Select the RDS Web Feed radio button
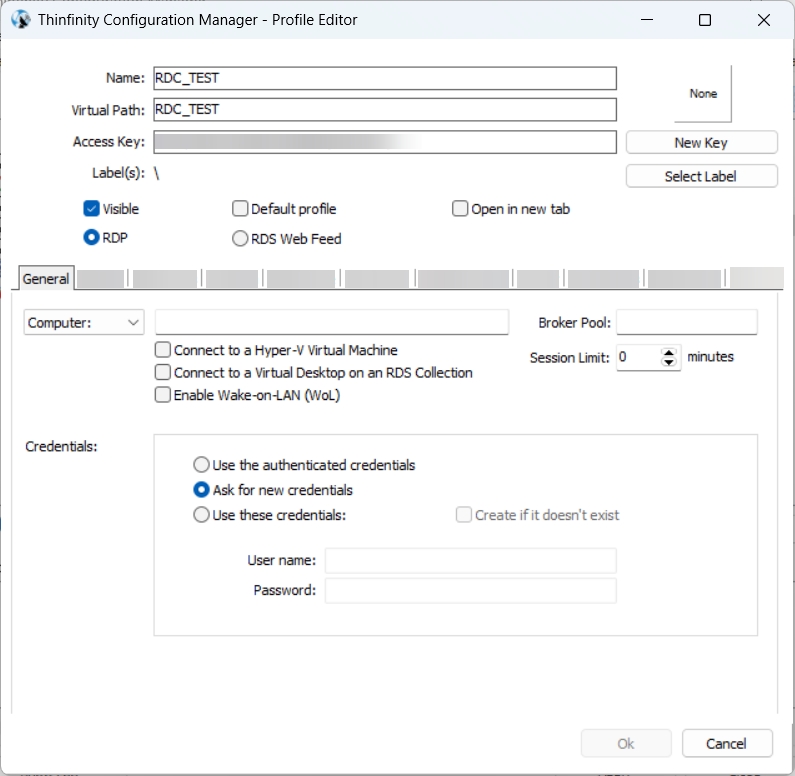The image size is (795, 776). point(240,239)
